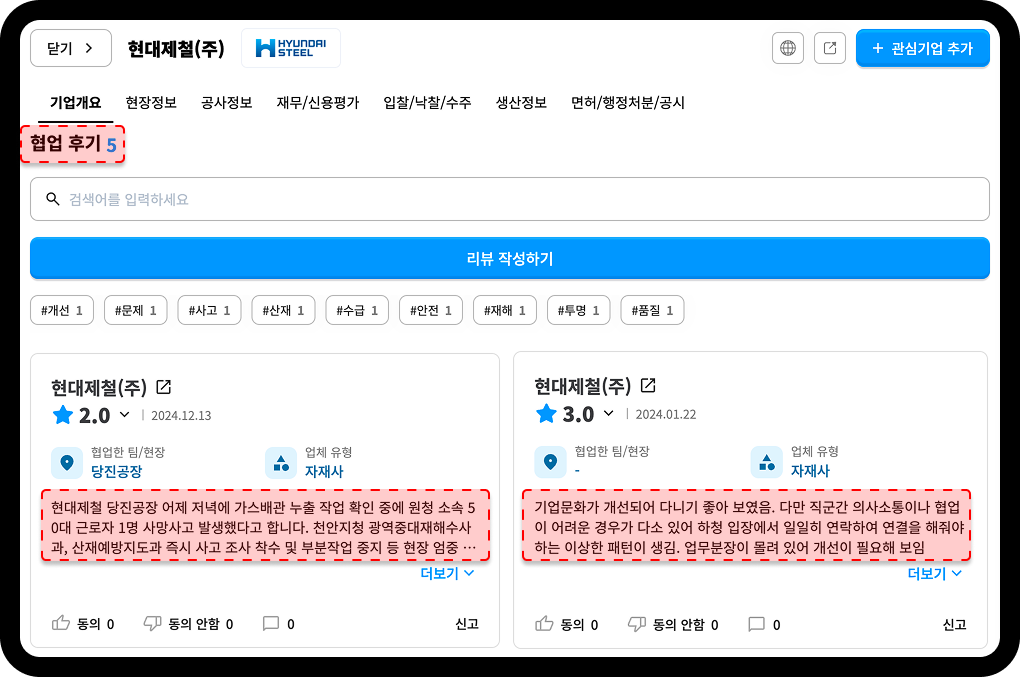Expand 더보기 on the 당진공장 review
The height and width of the screenshot is (677, 1020).
pos(448,574)
